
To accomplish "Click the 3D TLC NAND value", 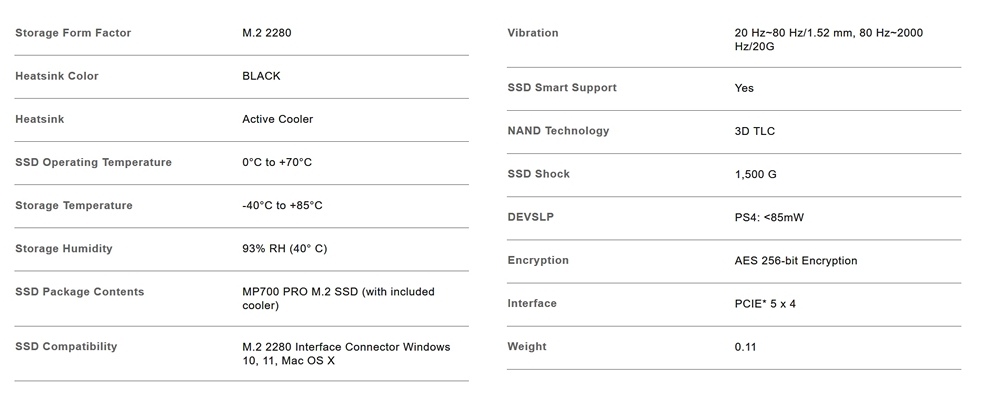I will (x=754, y=131).
